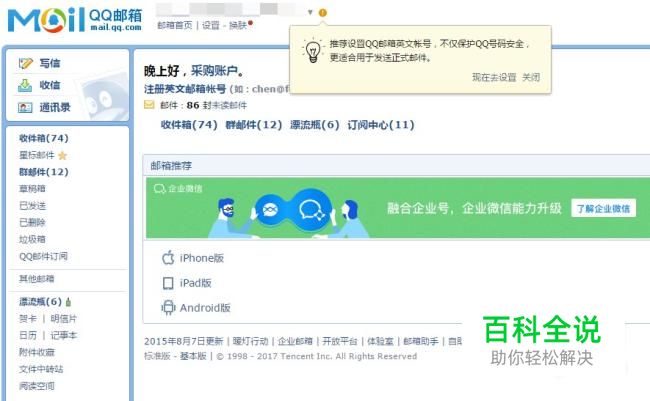Screen dimensions: 650x401
Task: Open 已发送 sent folder
Action: click(x=32, y=206)
